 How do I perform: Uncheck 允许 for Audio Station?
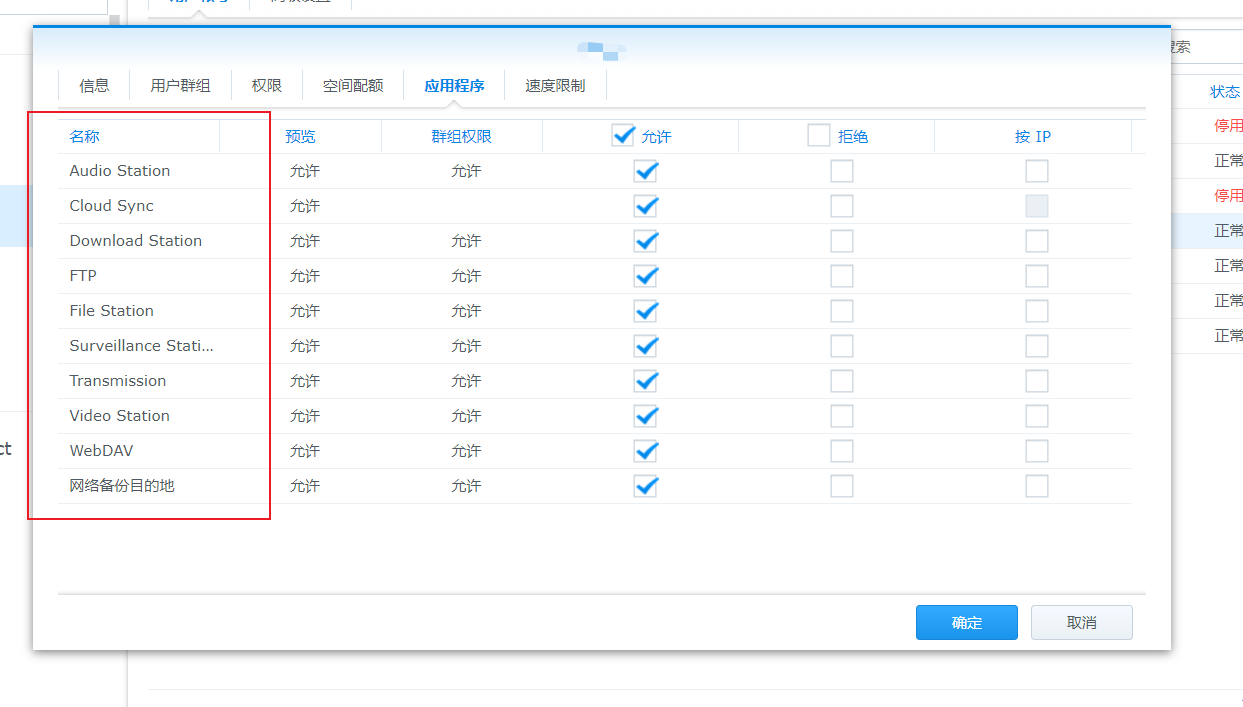coord(646,171)
